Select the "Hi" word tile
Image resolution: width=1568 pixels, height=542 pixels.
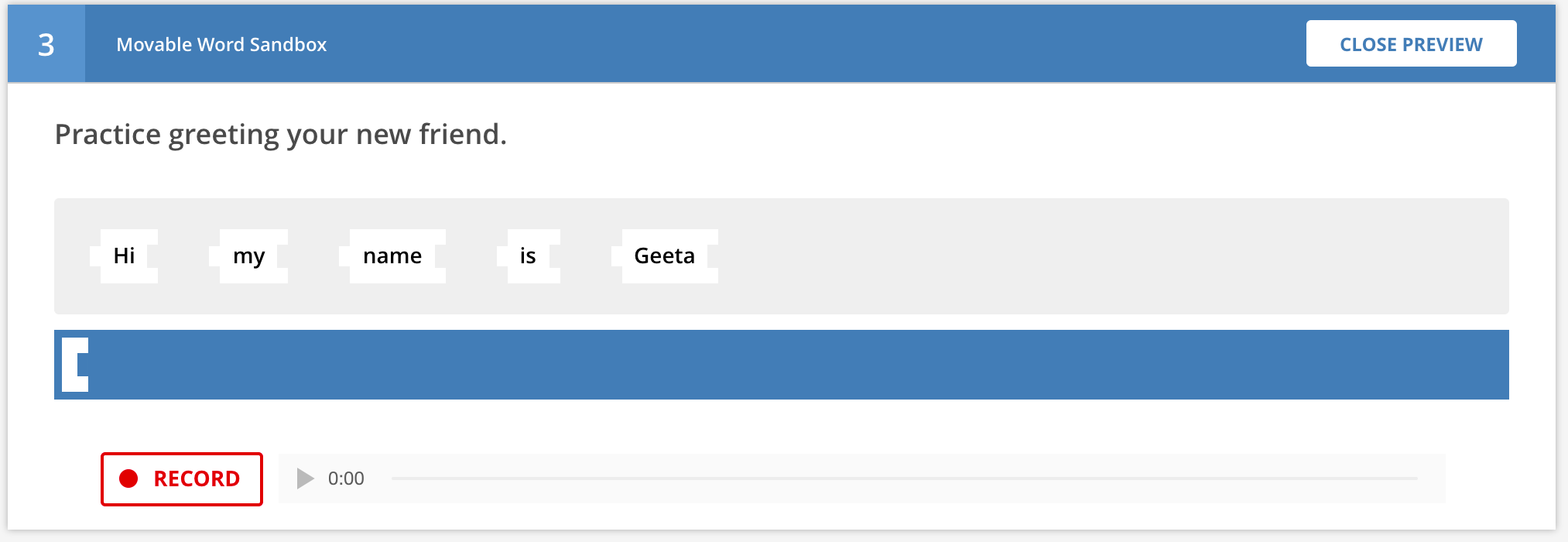point(125,256)
